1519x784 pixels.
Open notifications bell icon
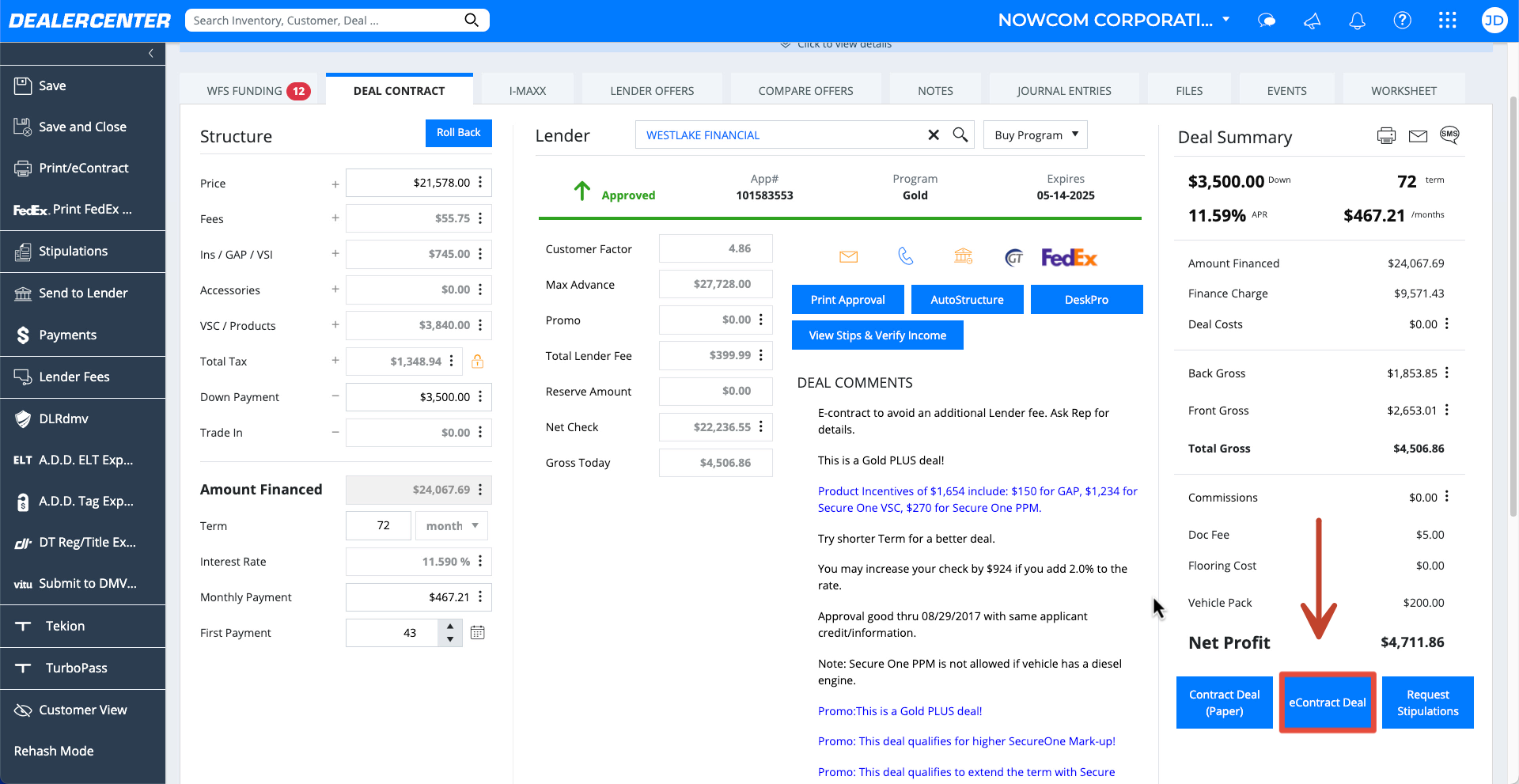[1357, 21]
